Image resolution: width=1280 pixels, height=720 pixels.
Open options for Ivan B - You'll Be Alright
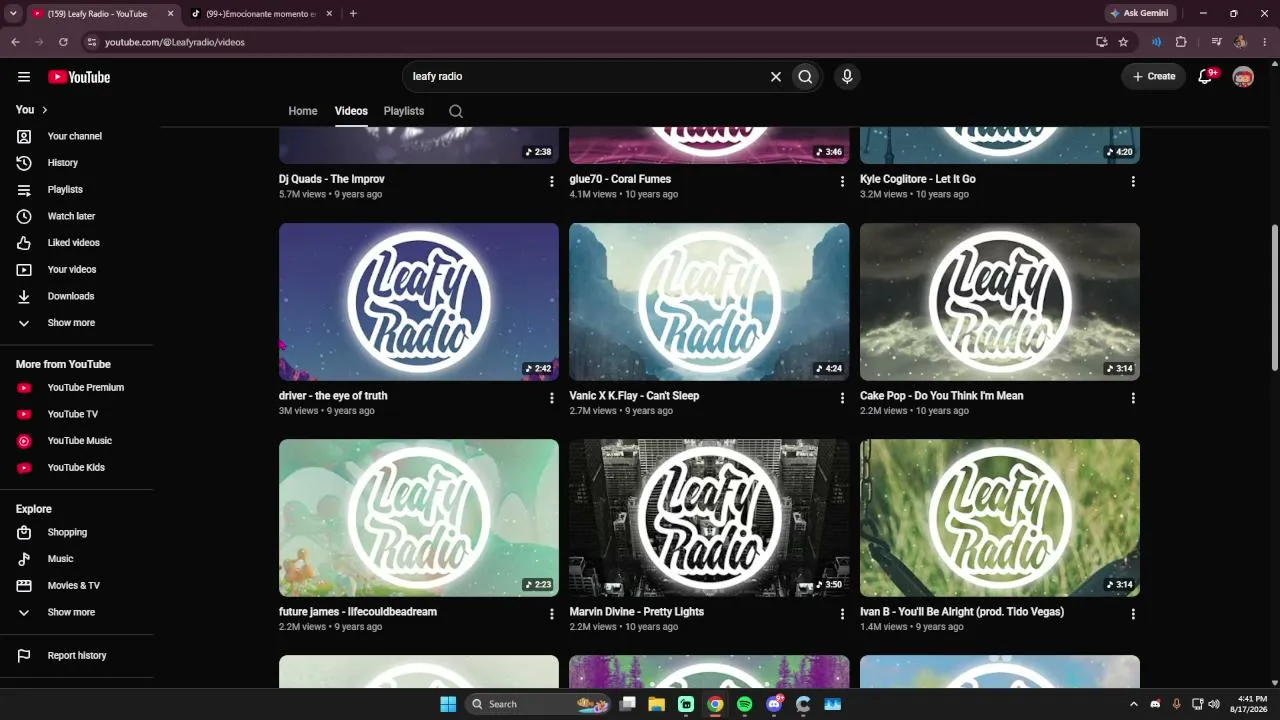coord(1133,614)
